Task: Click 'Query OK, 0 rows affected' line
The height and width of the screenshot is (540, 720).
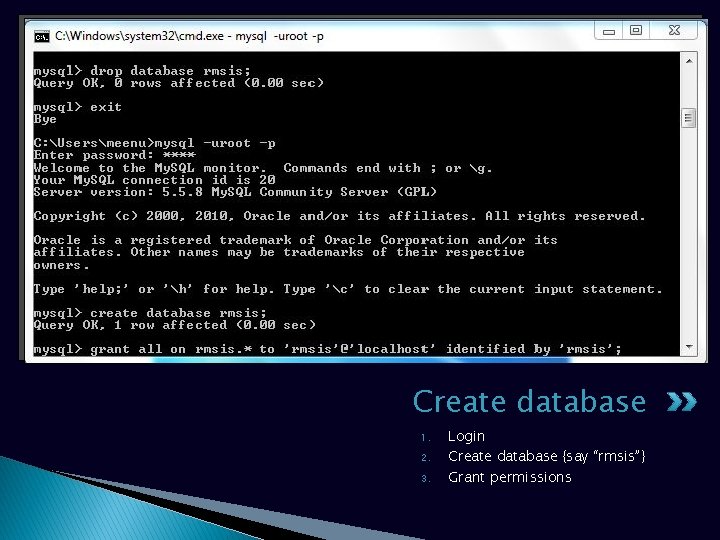Action: (x=179, y=83)
